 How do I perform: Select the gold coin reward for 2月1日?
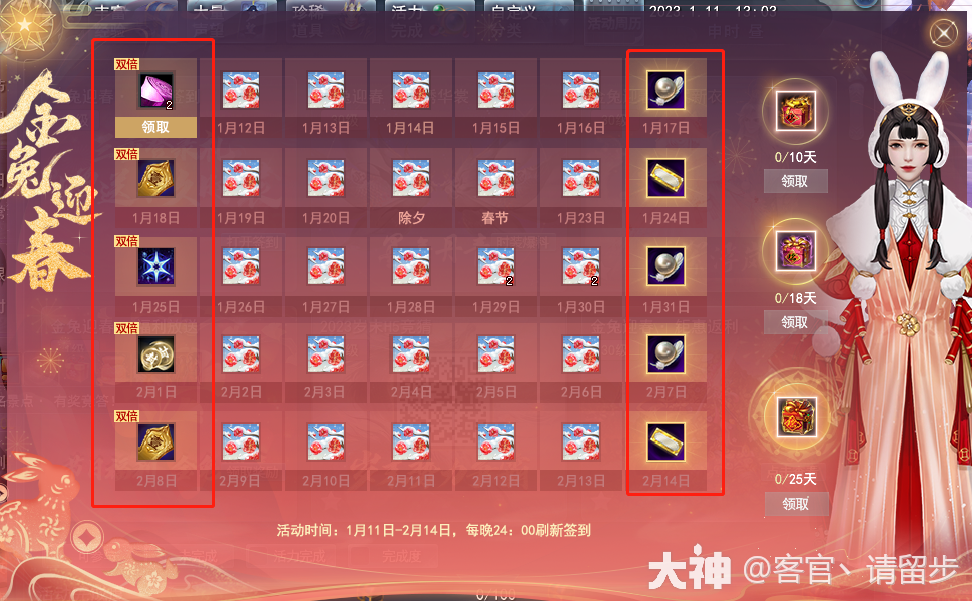tap(156, 354)
